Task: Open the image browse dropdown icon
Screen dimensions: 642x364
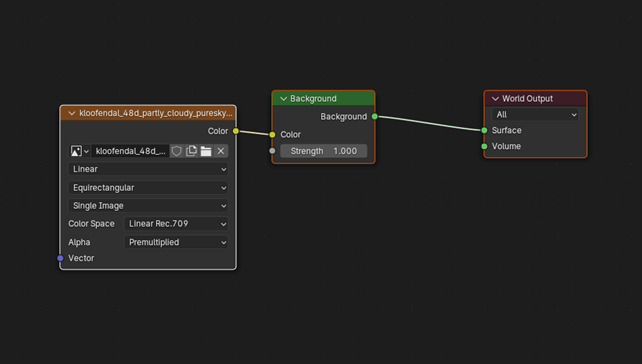Action: click(80, 151)
